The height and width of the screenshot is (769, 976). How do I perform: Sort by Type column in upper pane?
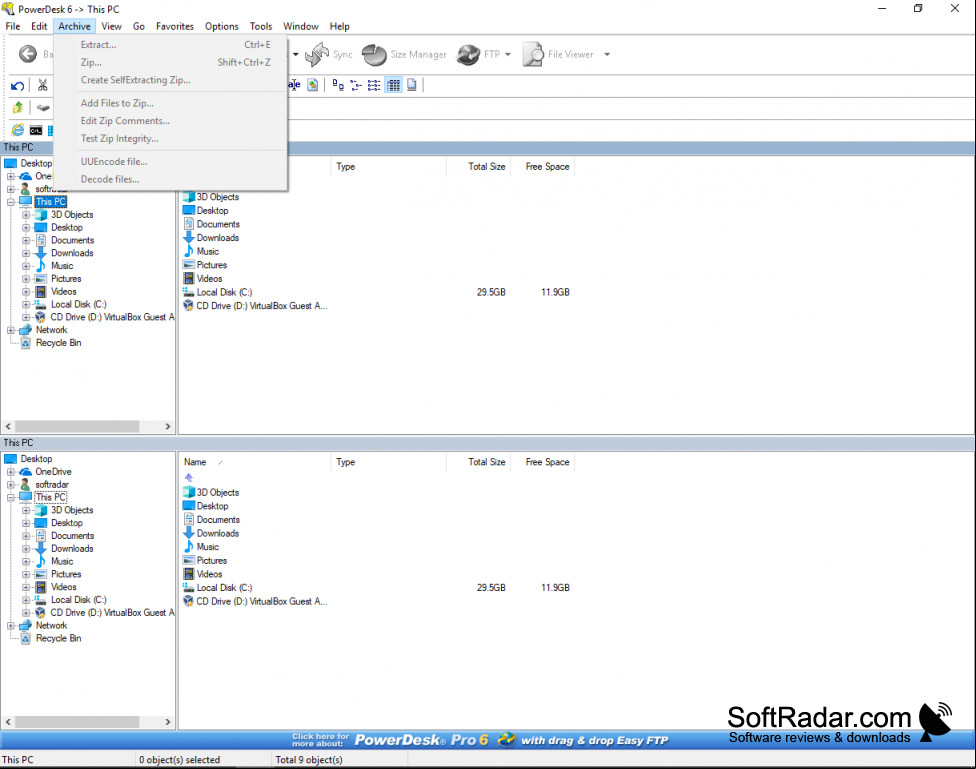[x=388, y=166]
